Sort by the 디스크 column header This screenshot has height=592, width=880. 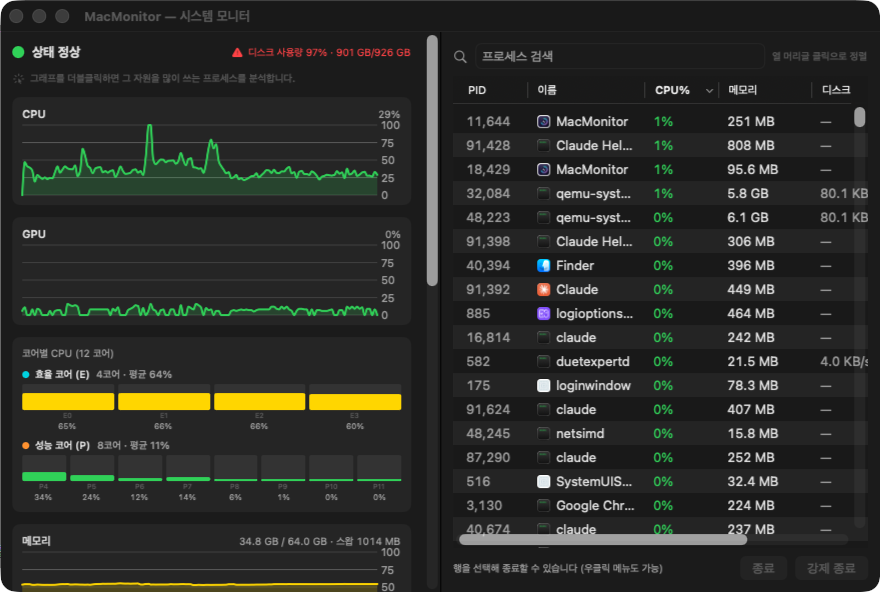coord(836,90)
